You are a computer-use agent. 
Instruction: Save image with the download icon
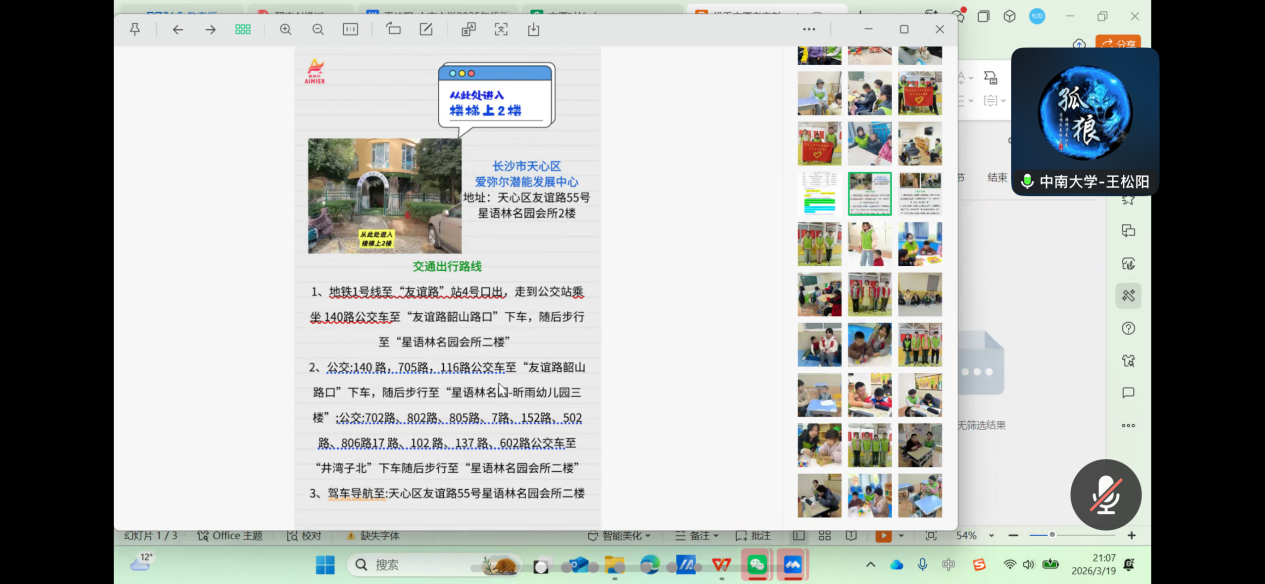pos(533,30)
